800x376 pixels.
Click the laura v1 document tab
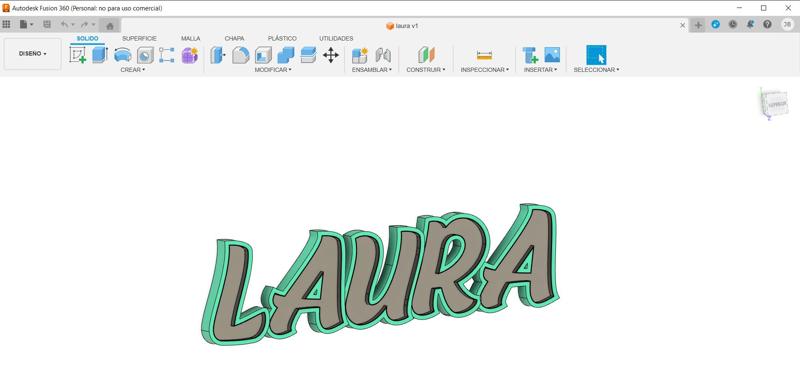(x=402, y=26)
